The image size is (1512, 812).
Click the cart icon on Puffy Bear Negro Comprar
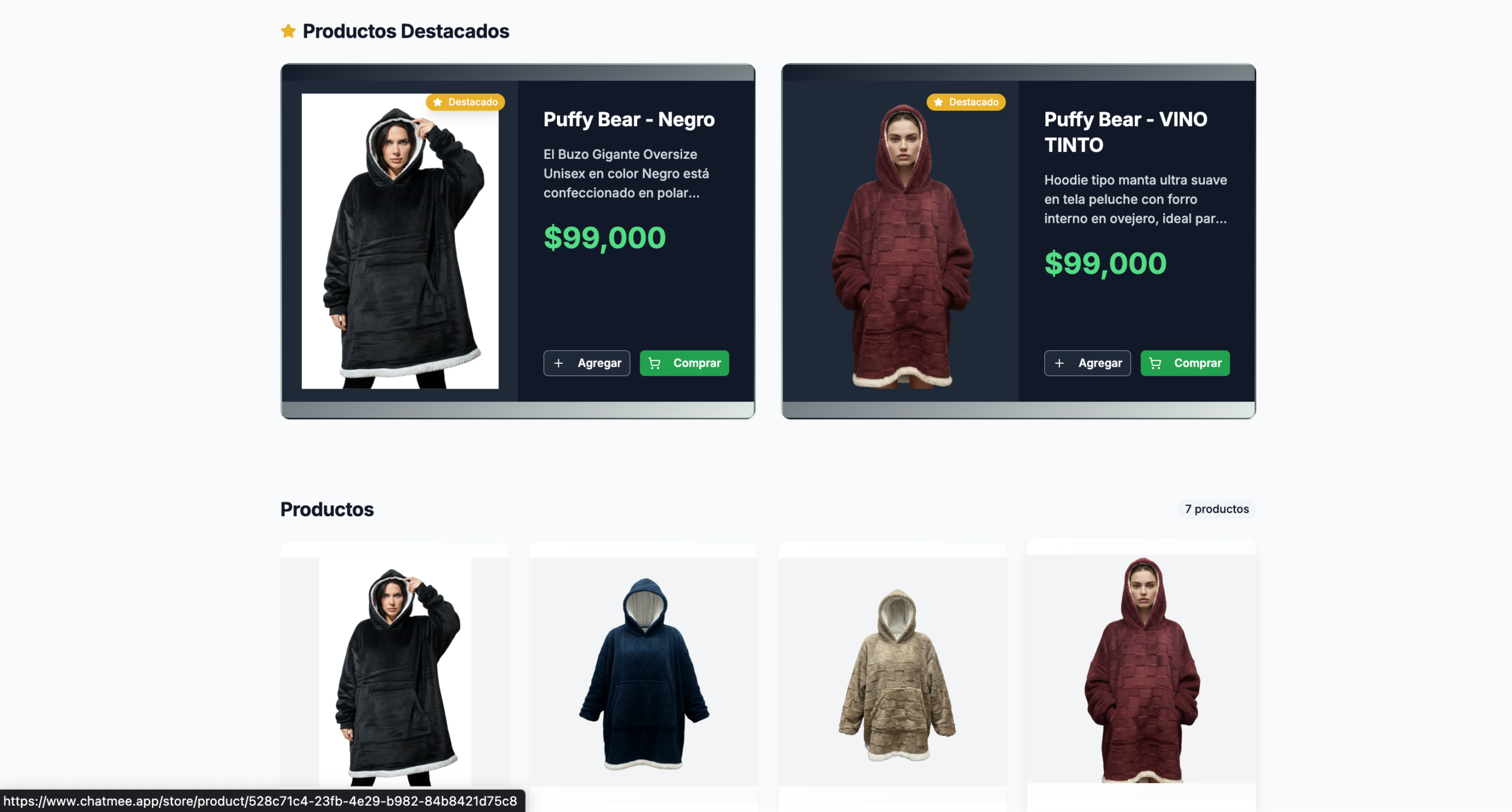(654, 363)
